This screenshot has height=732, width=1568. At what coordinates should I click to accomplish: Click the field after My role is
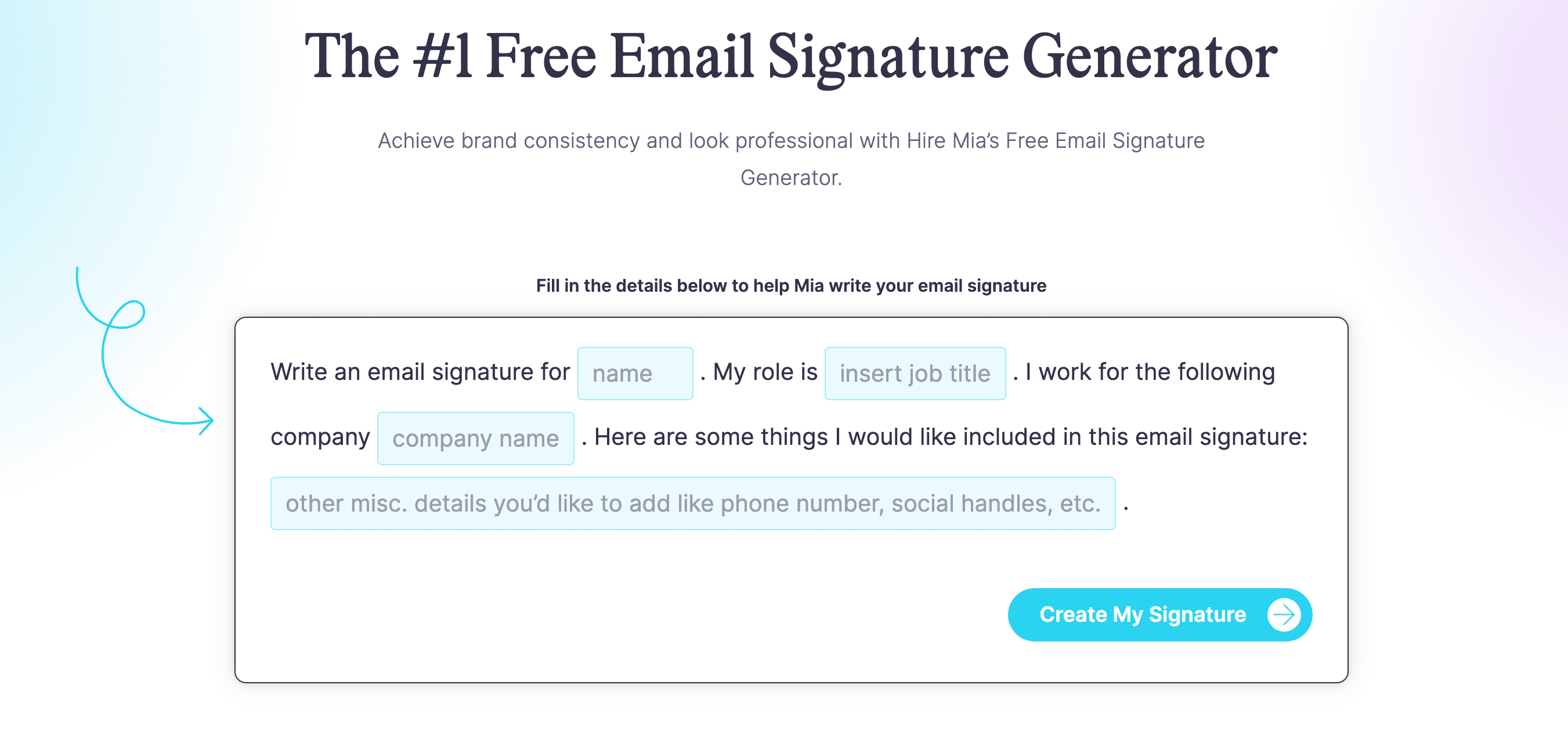(x=915, y=372)
